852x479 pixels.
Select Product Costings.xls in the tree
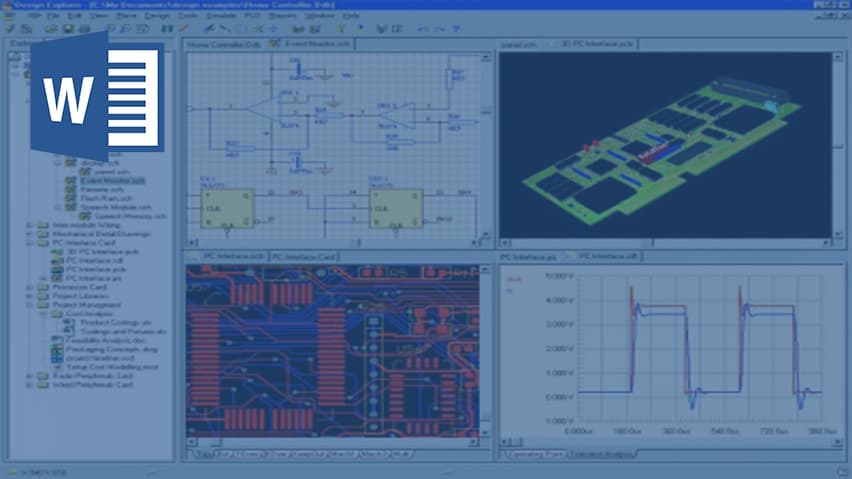116,323
